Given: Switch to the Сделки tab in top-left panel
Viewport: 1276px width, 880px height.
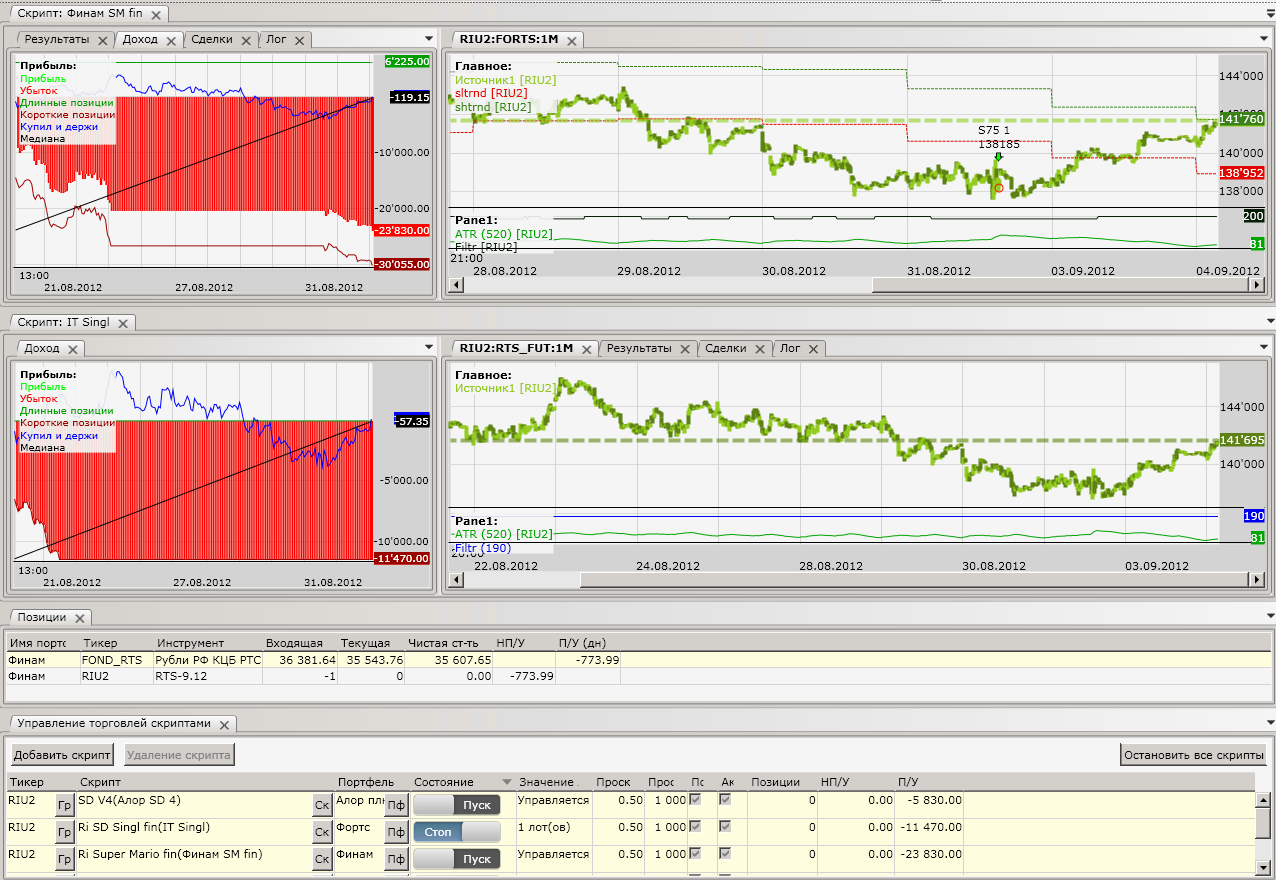Looking at the screenshot, I should coord(211,40).
